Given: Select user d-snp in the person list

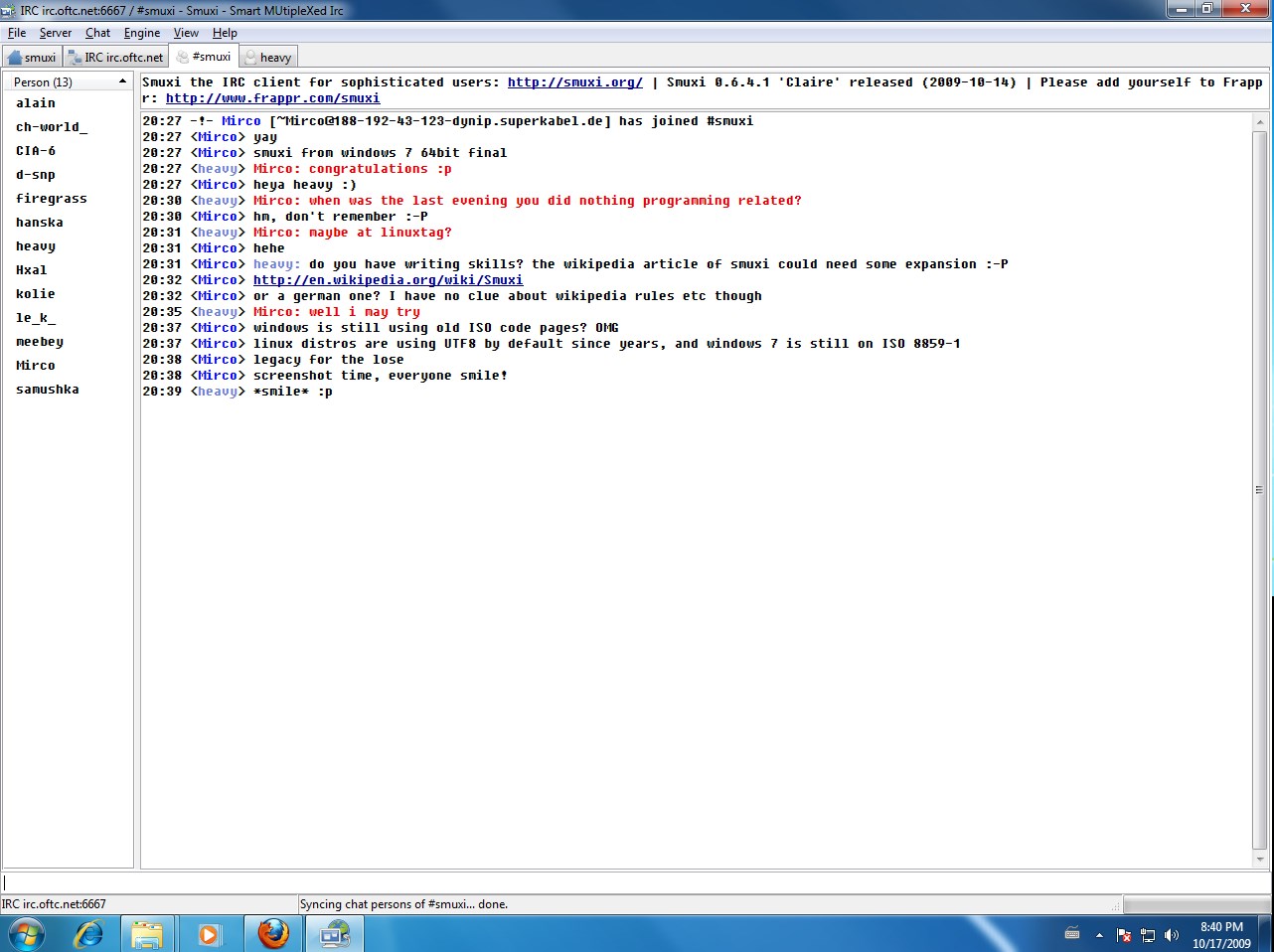Looking at the screenshot, I should tap(36, 175).
